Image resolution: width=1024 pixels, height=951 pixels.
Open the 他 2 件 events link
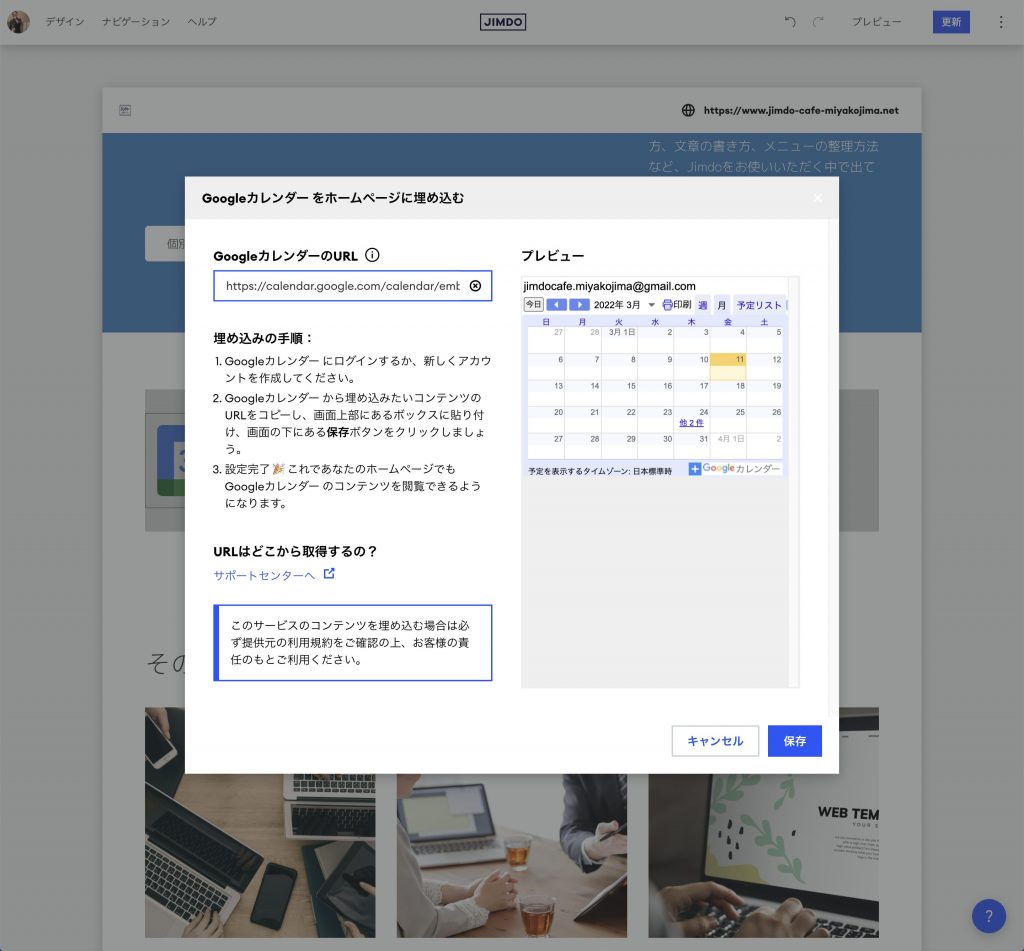692,423
